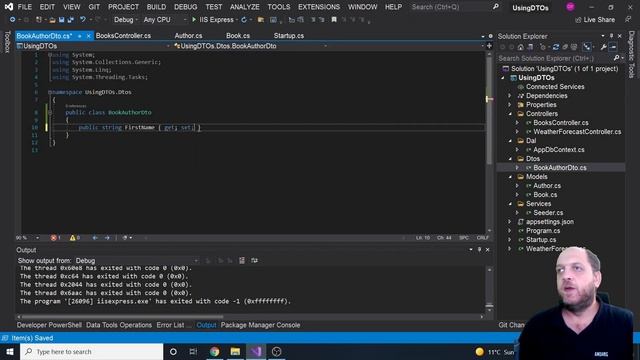Open Developer PowerShell tab
This screenshot has height=360, width=640.
point(49,325)
